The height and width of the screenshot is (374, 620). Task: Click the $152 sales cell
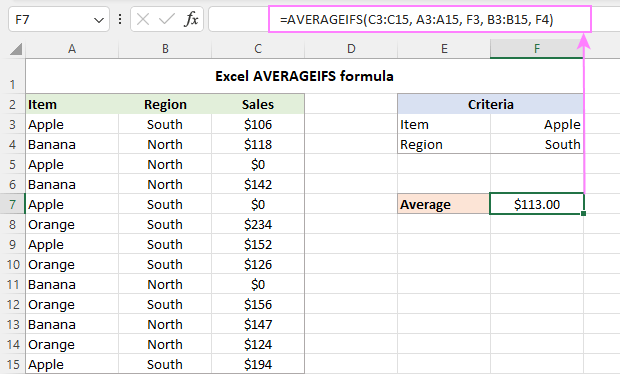258,244
